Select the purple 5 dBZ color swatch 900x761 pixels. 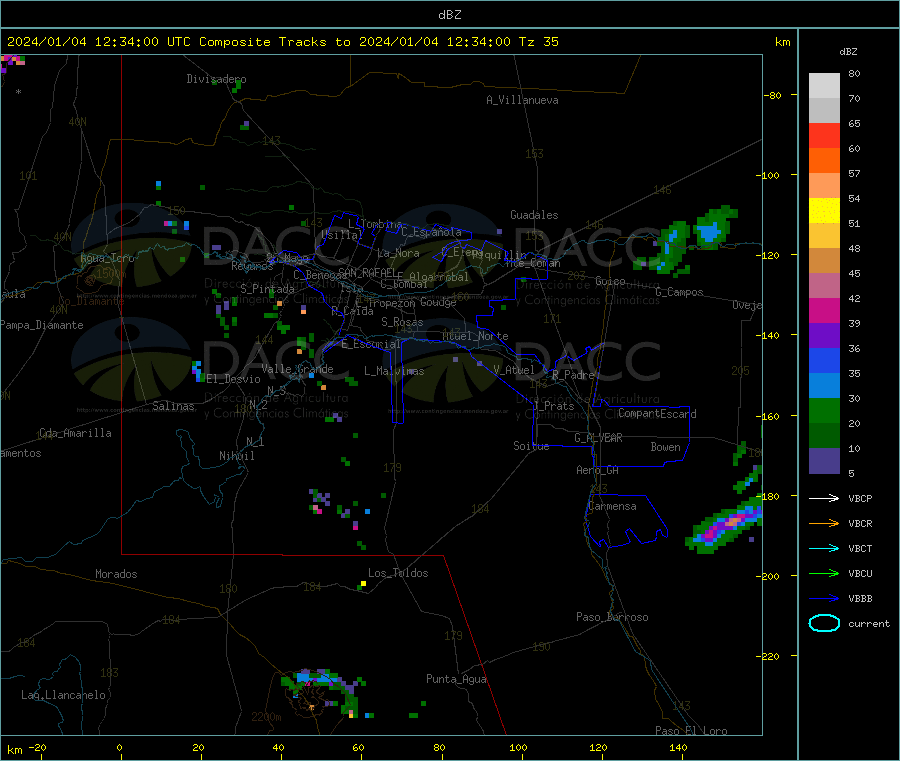coord(824,461)
